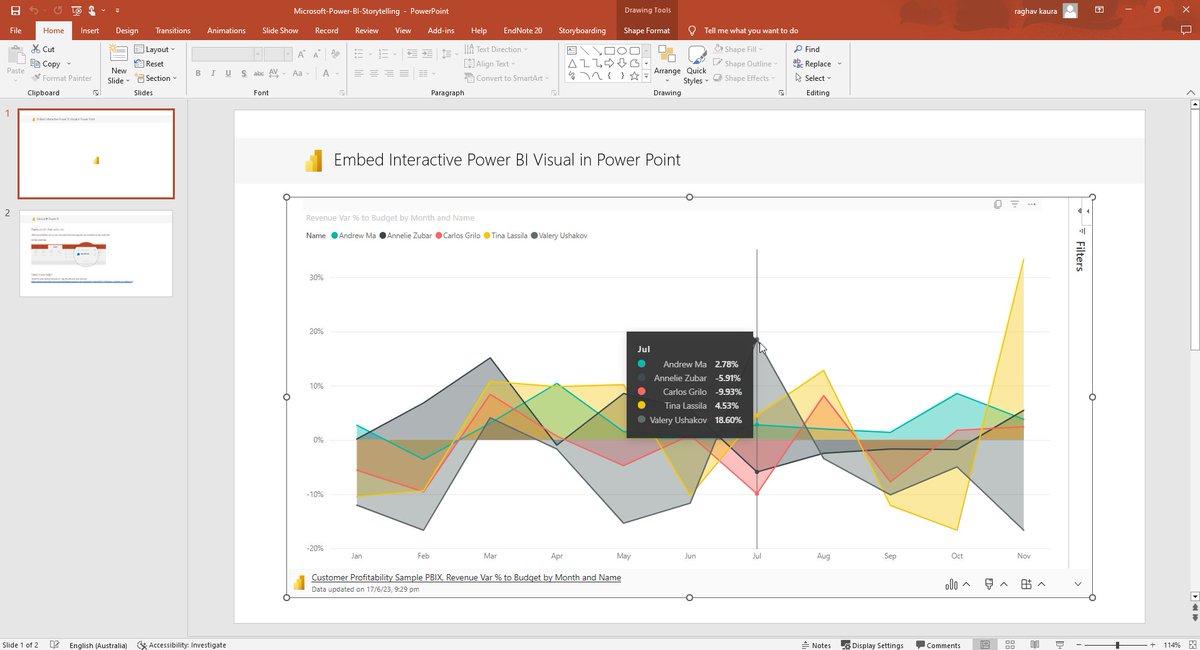
Task: Expand the Replace dropdown arrow
Action: (x=839, y=64)
